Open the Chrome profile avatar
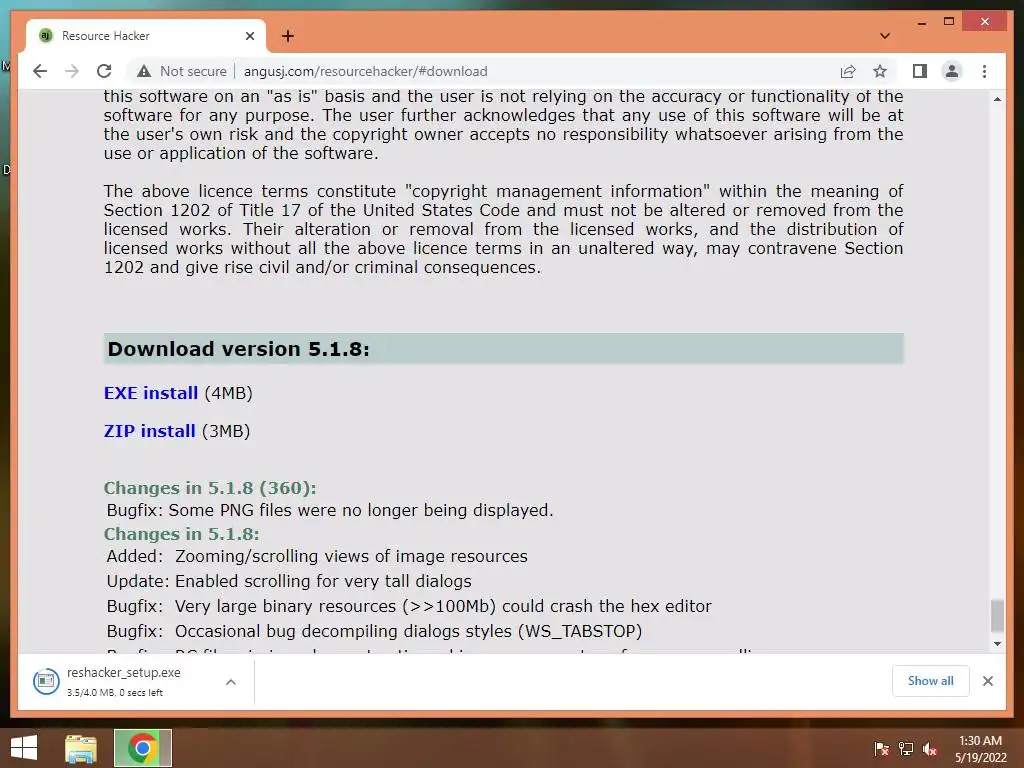Image resolution: width=1024 pixels, height=768 pixels. coord(952,71)
